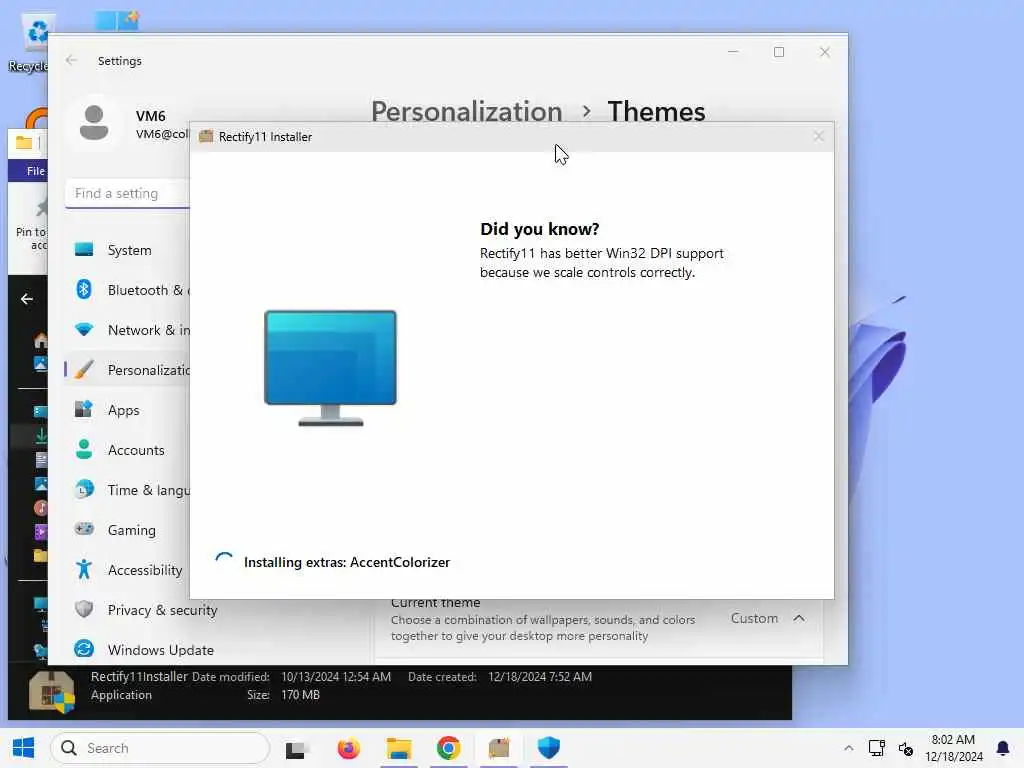Click the Bluetooth icon in sidebar
1024x768 pixels.
pos(84,289)
